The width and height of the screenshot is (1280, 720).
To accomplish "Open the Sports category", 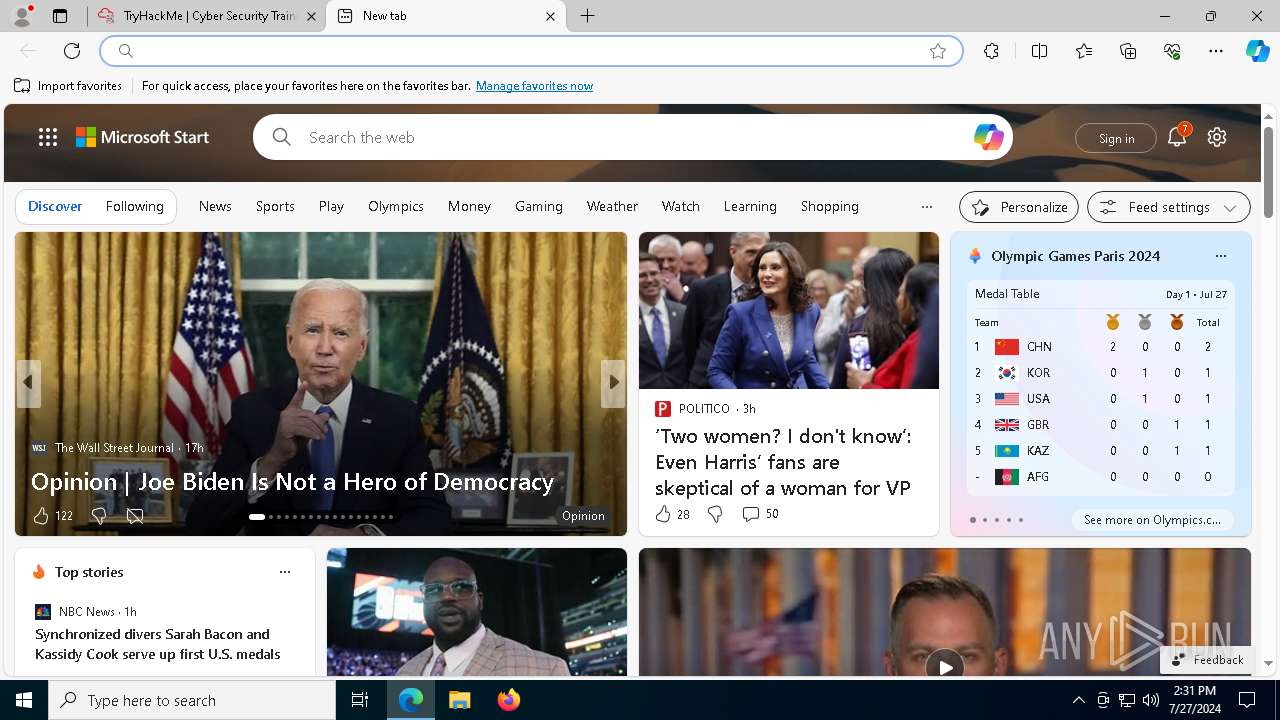I will 275,206.
